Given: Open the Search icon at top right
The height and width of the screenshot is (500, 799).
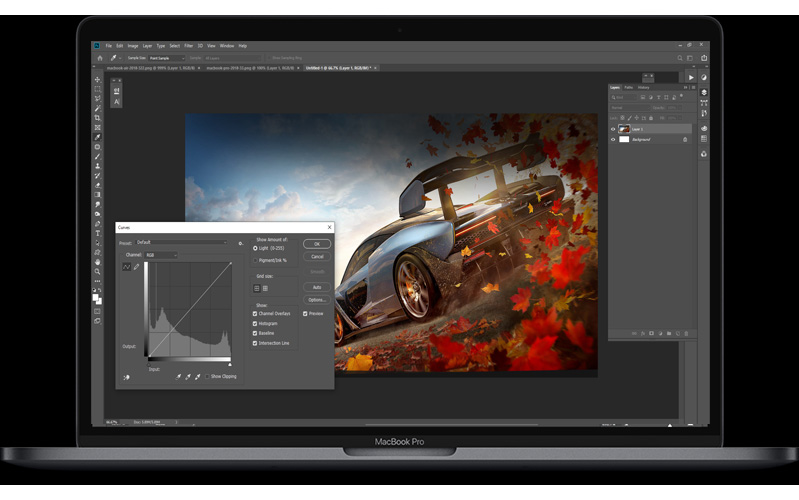Looking at the screenshot, I should coord(680,58).
